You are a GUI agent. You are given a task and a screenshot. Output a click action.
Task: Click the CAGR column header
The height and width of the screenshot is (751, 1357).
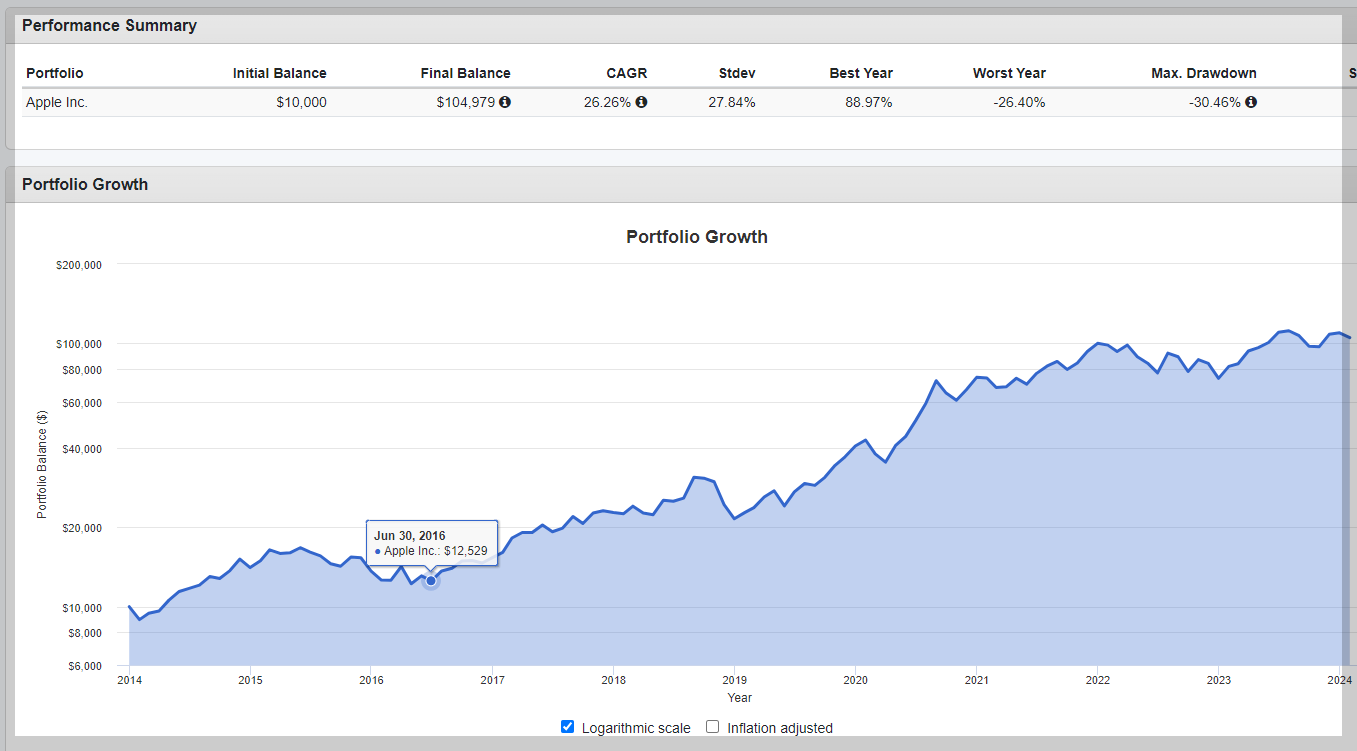(x=627, y=73)
